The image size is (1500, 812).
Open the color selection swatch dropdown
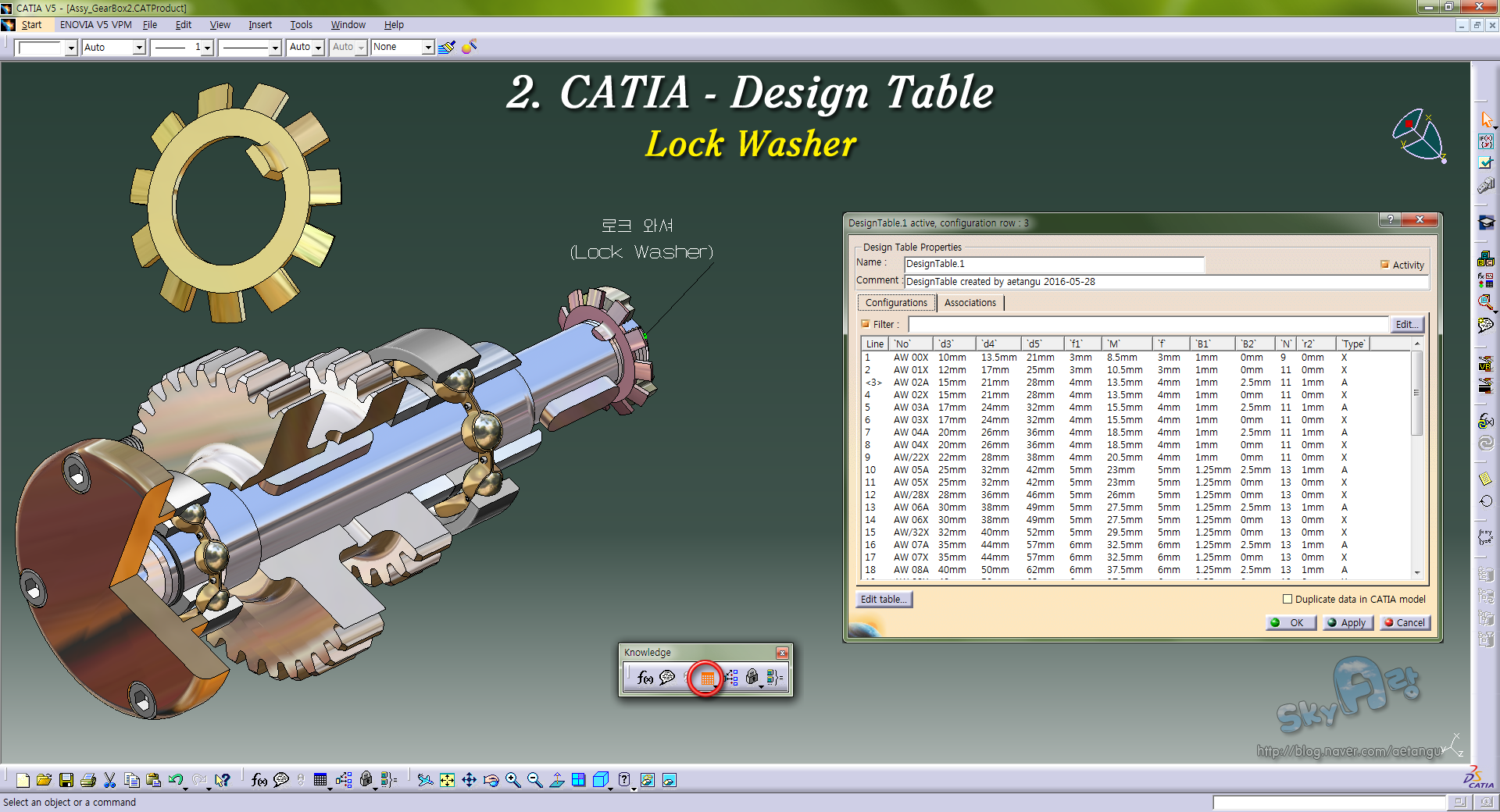click(71, 48)
